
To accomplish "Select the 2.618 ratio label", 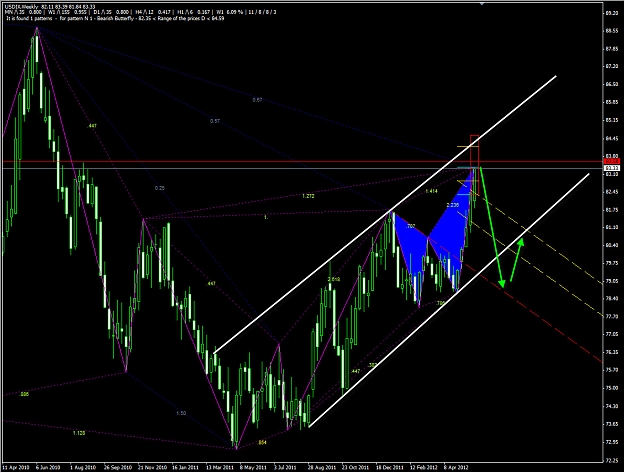I will [x=334, y=279].
